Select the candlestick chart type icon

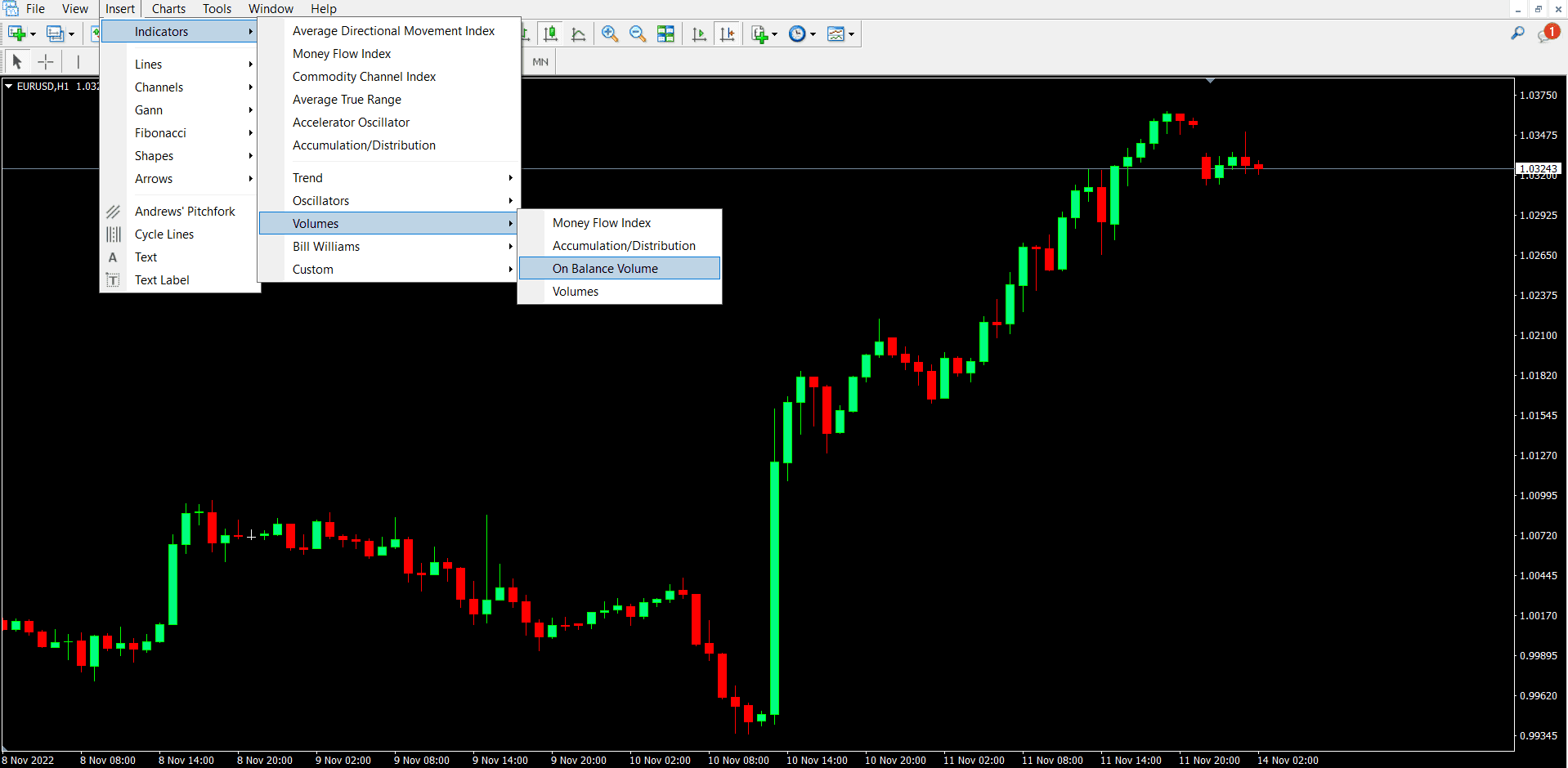pyautogui.click(x=551, y=33)
